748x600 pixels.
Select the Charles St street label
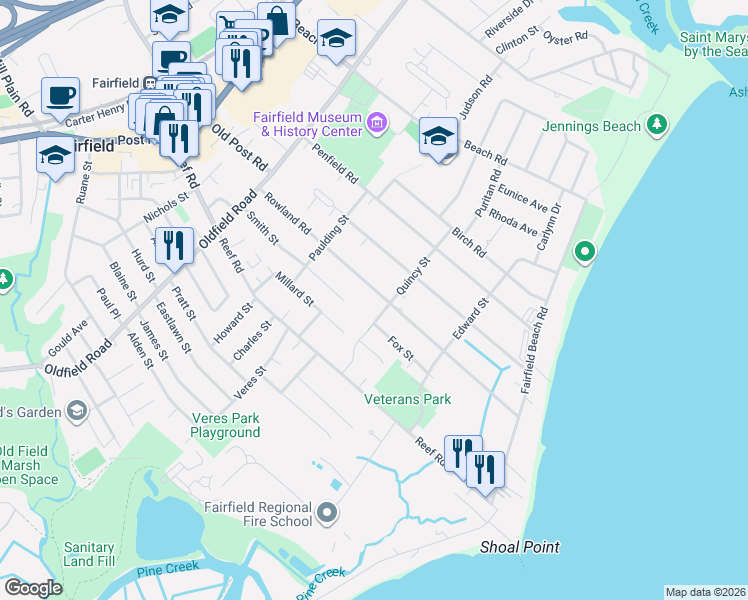(252, 341)
